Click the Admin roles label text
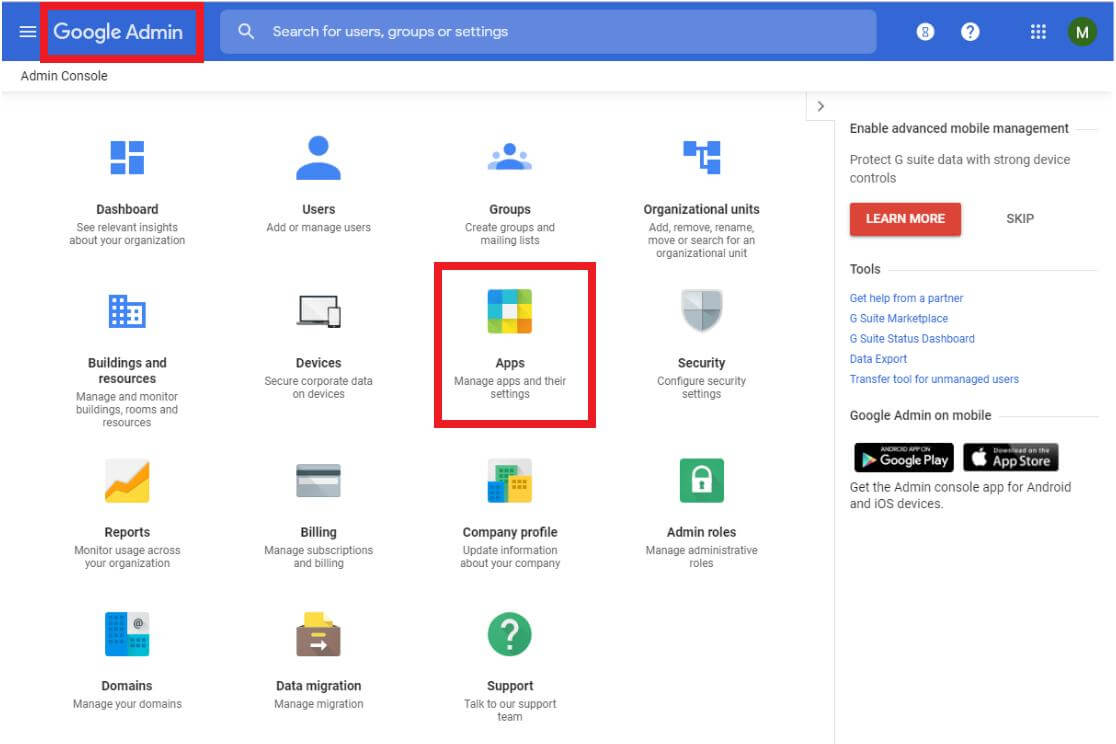 702,532
